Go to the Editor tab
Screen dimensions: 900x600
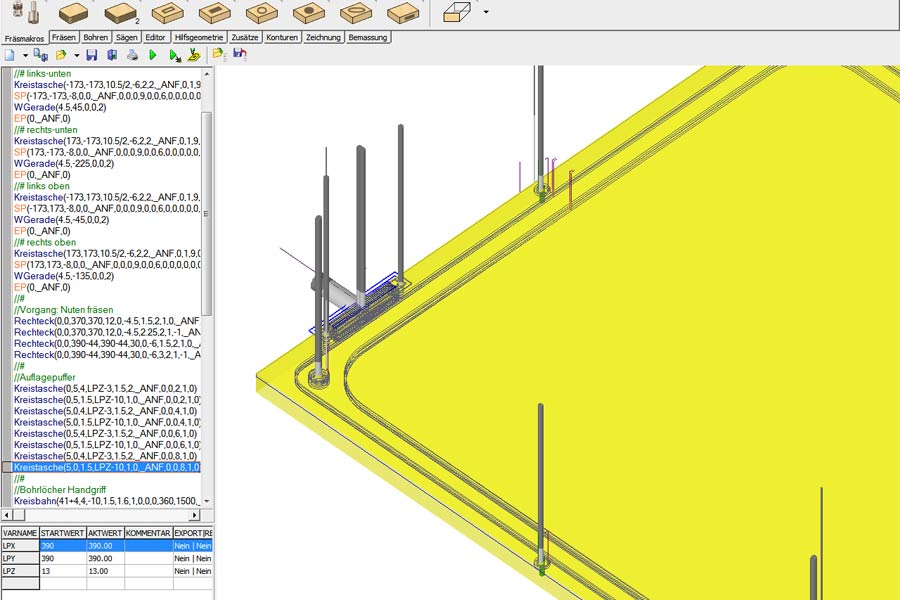tap(155, 37)
